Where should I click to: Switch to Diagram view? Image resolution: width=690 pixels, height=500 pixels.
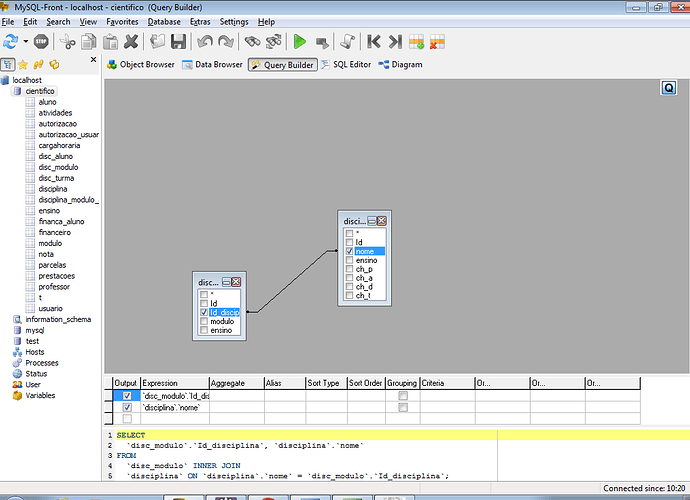(400, 65)
